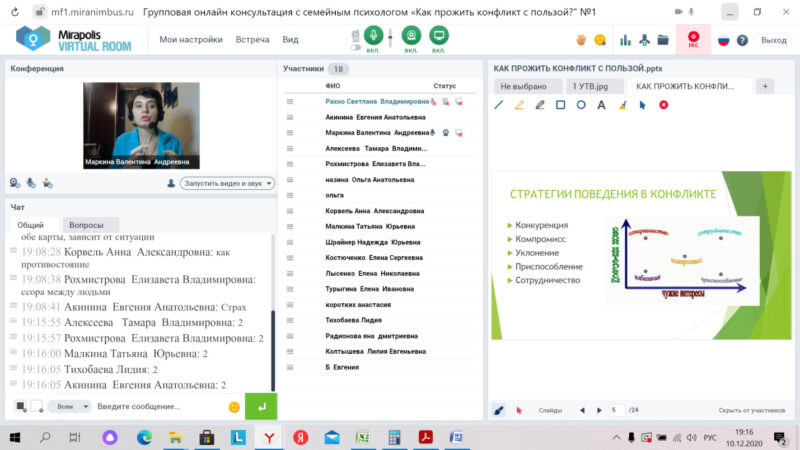
Task: Open Calculator from the taskbar
Action: (394, 437)
